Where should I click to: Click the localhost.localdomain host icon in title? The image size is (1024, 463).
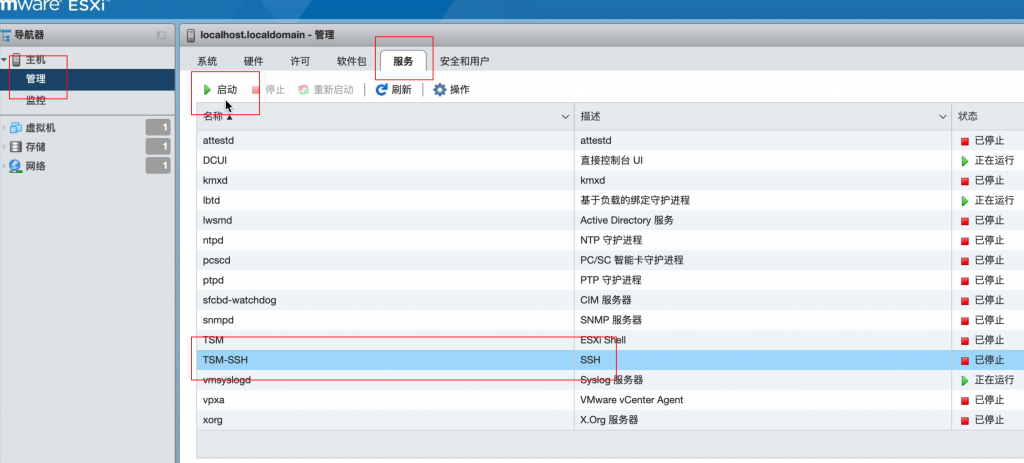pyautogui.click(x=191, y=35)
